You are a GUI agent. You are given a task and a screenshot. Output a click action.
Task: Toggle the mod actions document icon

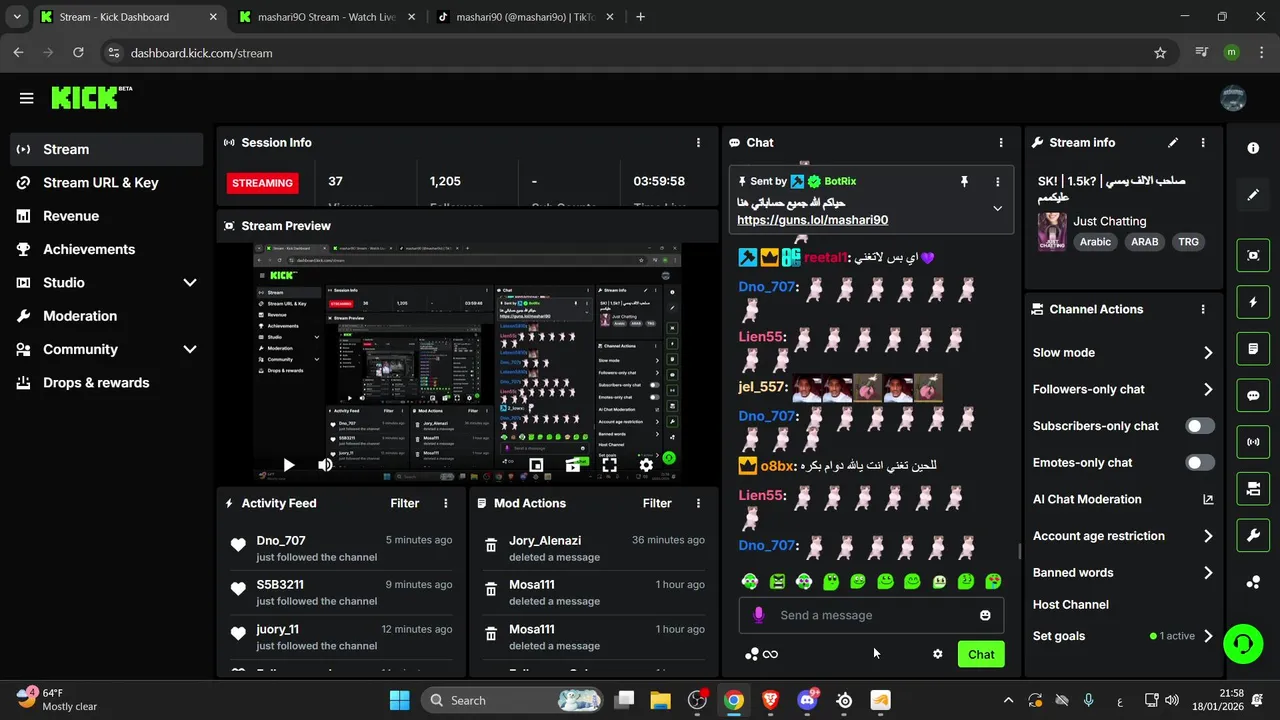coord(1253,349)
